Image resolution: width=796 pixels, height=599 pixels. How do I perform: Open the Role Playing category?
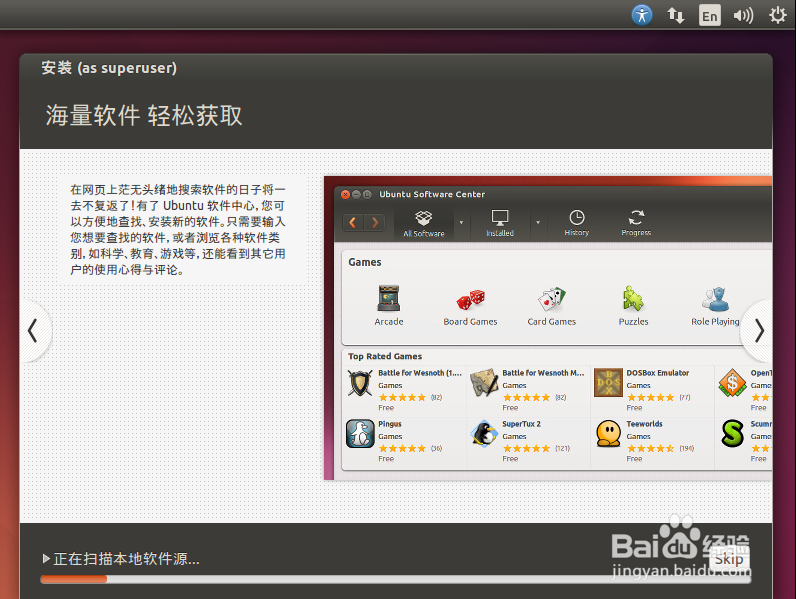tap(715, 306)
